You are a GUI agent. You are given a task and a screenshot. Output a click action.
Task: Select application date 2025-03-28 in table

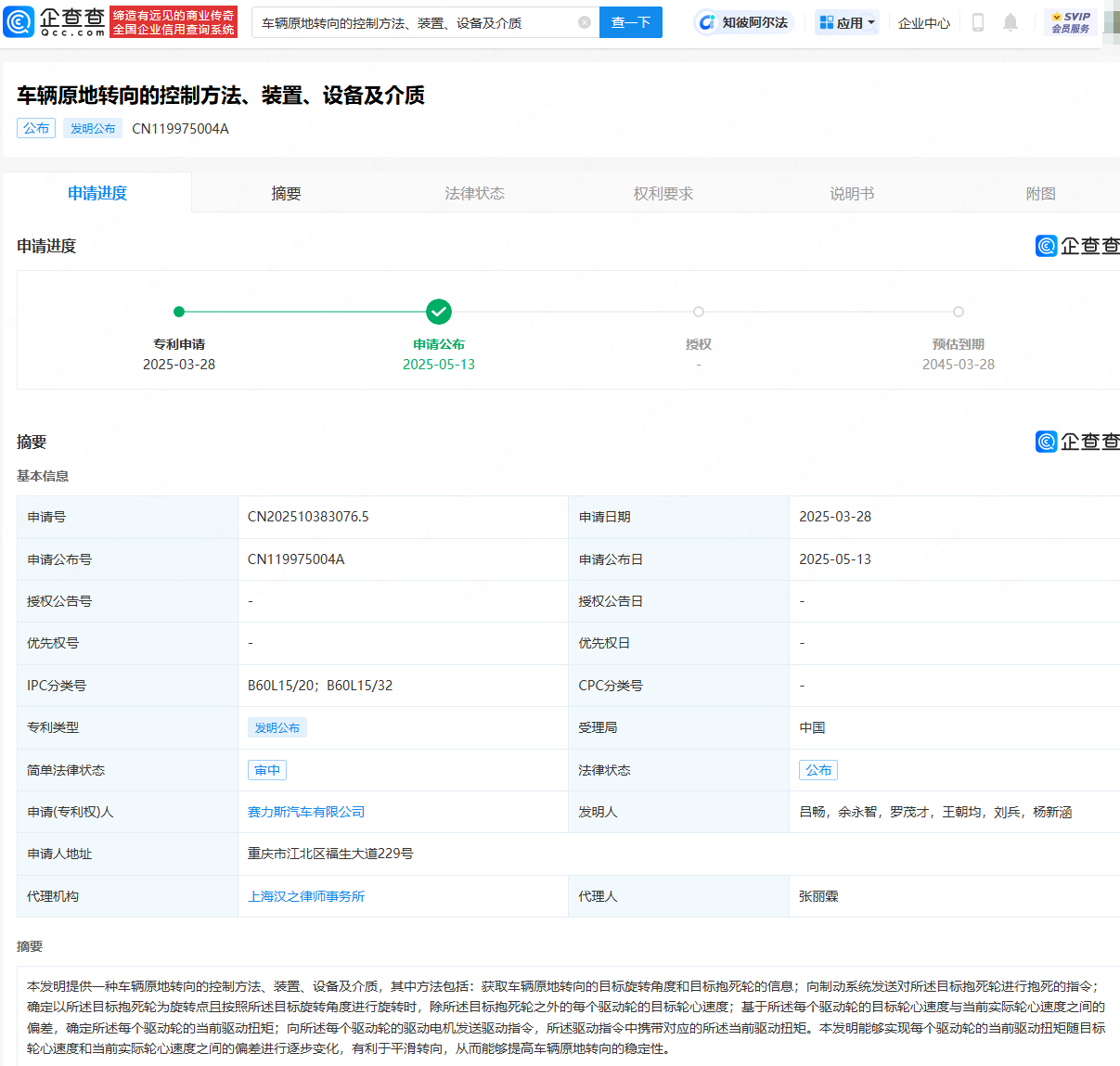tap(835, 517)
